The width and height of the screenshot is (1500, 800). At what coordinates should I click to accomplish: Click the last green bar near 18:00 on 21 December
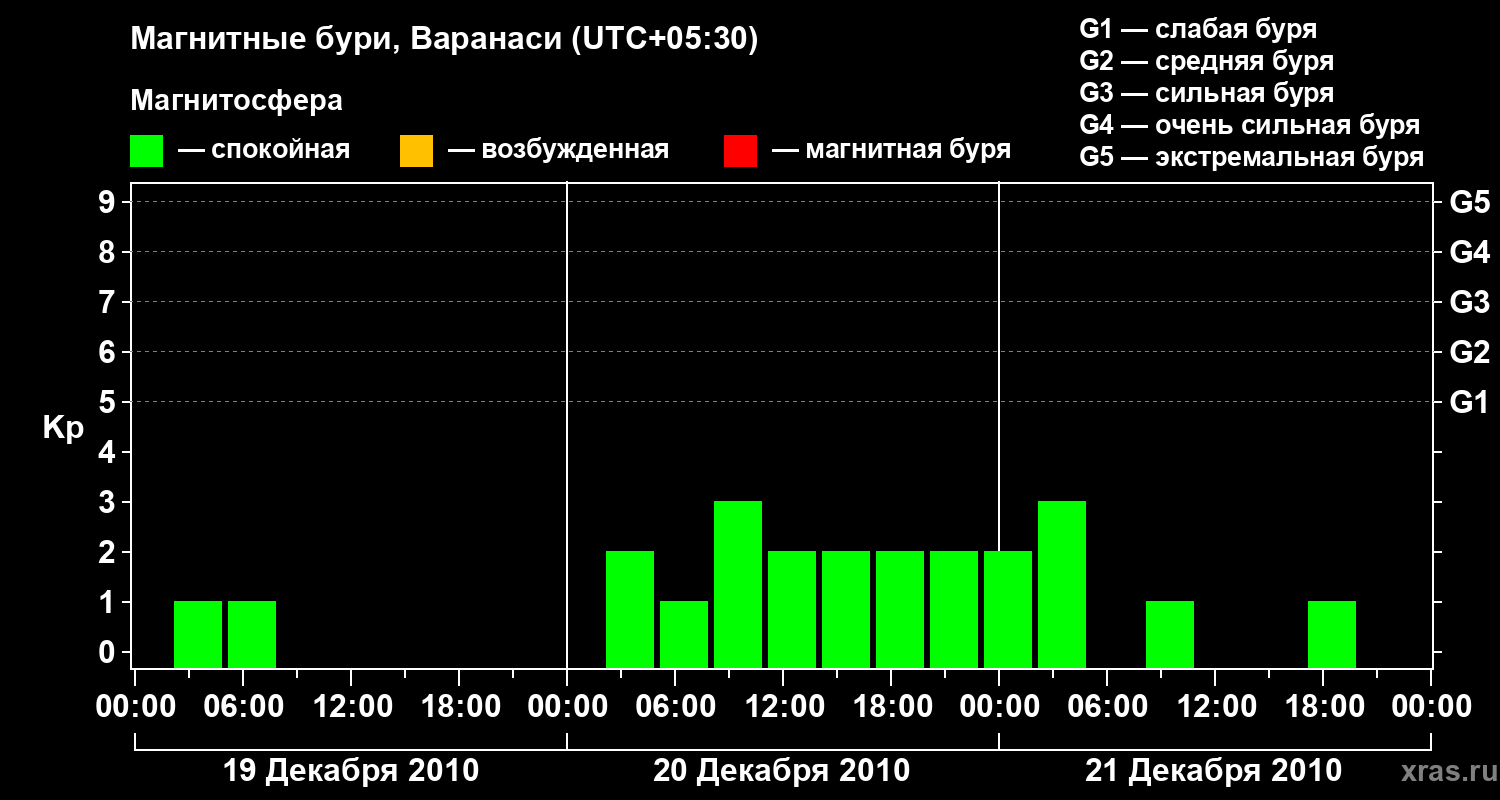1332,634
